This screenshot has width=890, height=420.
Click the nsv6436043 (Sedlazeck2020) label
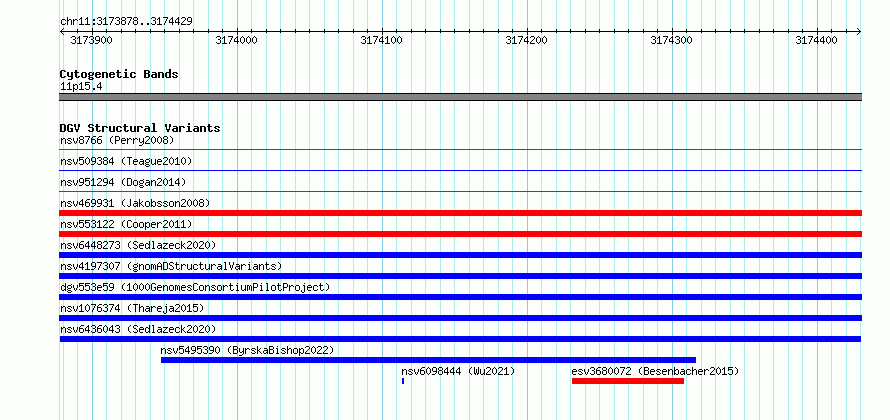pos(138,329)
